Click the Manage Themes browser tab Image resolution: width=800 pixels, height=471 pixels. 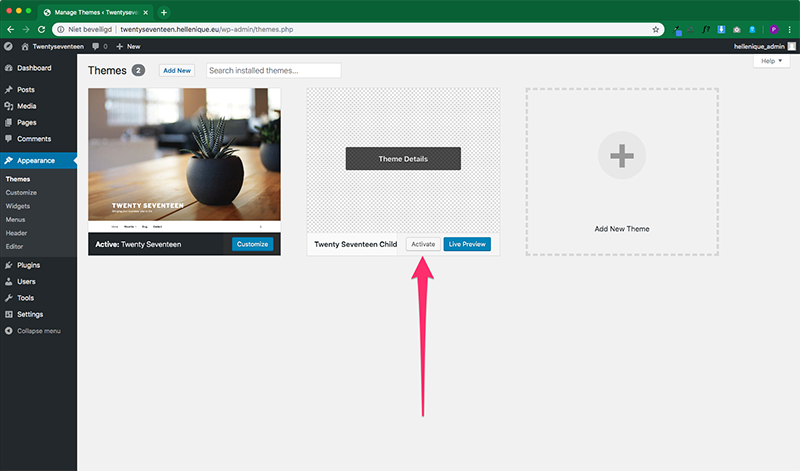95,12
